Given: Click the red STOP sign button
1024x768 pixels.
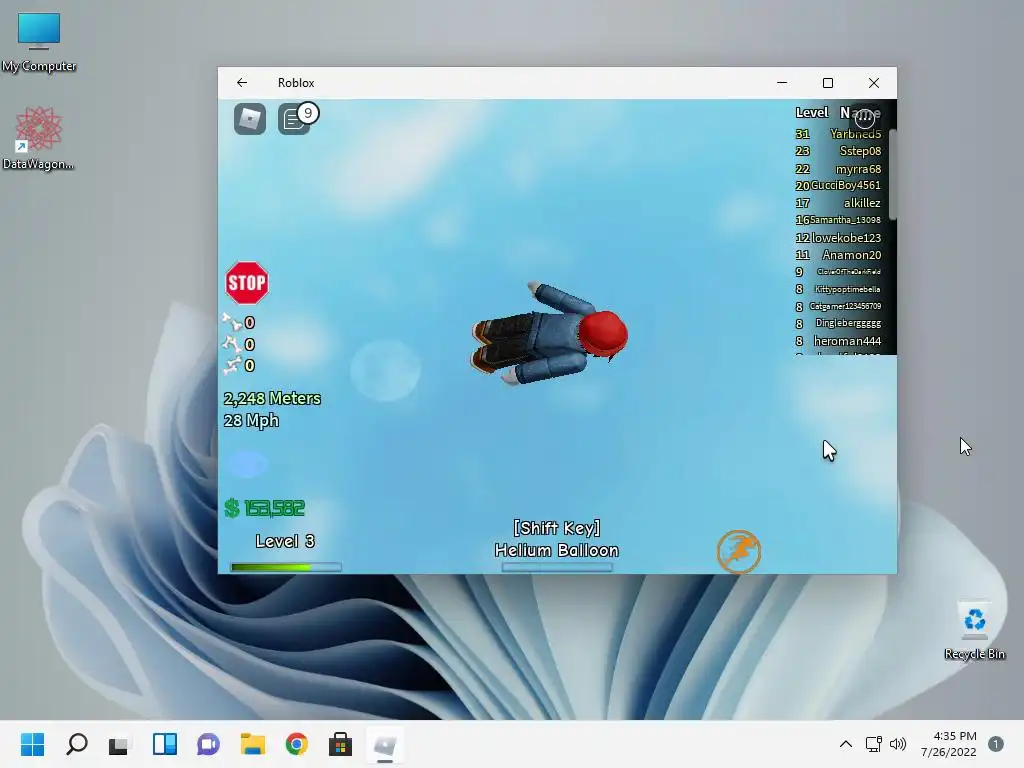Looking at the screenshot, I should tap(247, 283).
